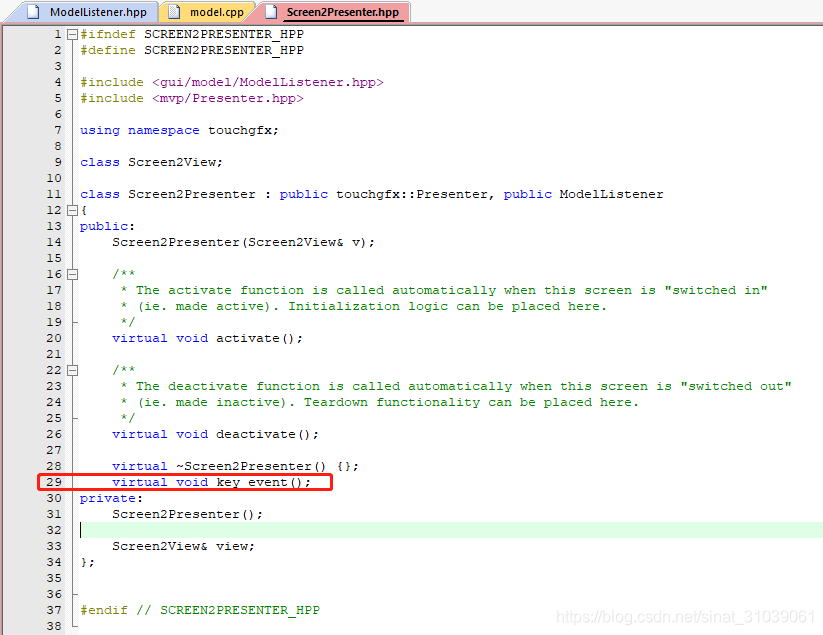823x635 pixels.
Task: Click line number 29 in the margin
Action: (54, 482)
